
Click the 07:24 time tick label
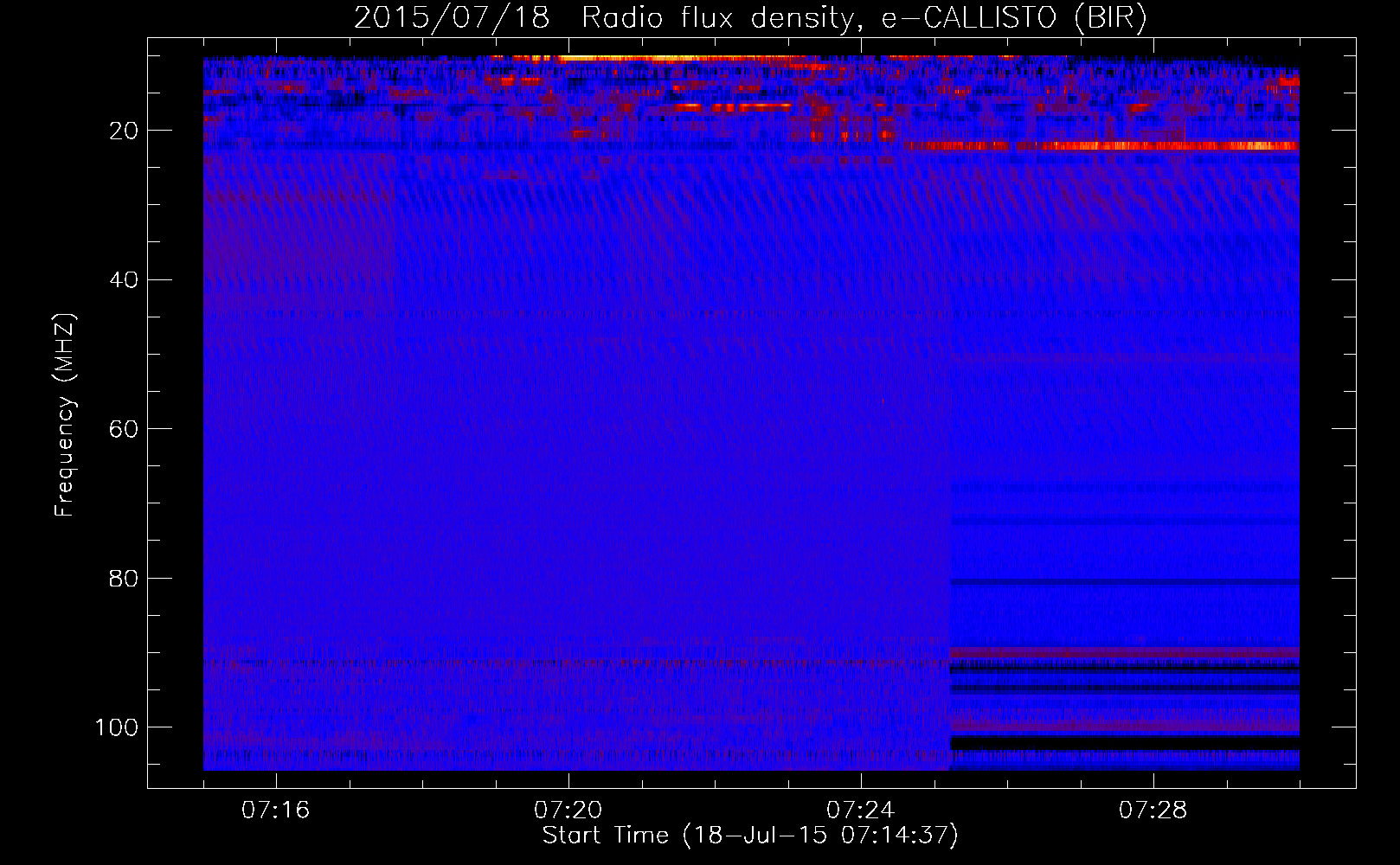[x=861, y=811]
